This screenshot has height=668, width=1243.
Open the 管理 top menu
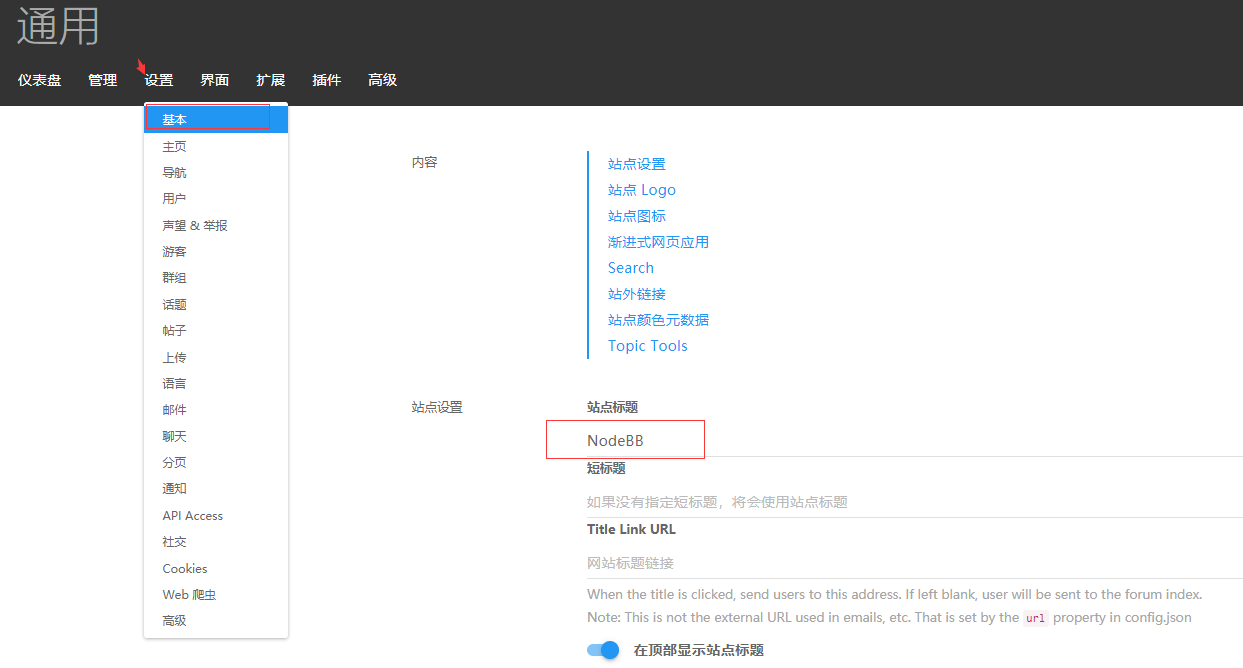pyautogui.click(x=102, y=80)
